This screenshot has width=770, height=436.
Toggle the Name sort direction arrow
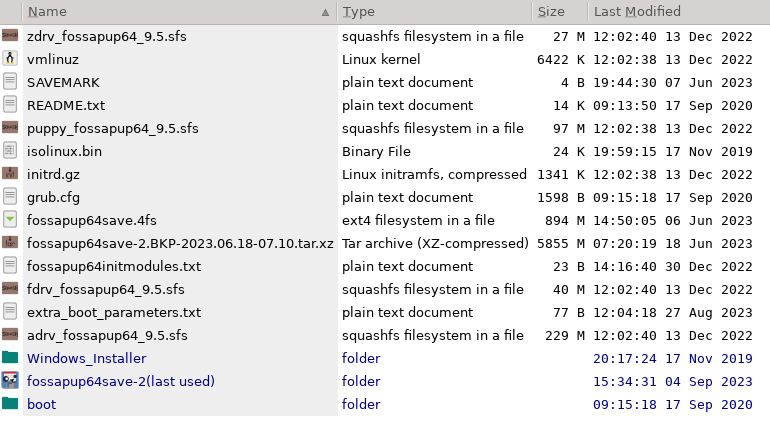[x=325, y=12]
